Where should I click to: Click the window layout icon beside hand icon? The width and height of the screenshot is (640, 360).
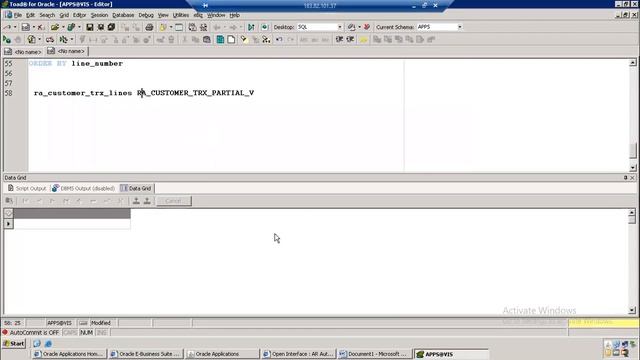coord(179,27)
